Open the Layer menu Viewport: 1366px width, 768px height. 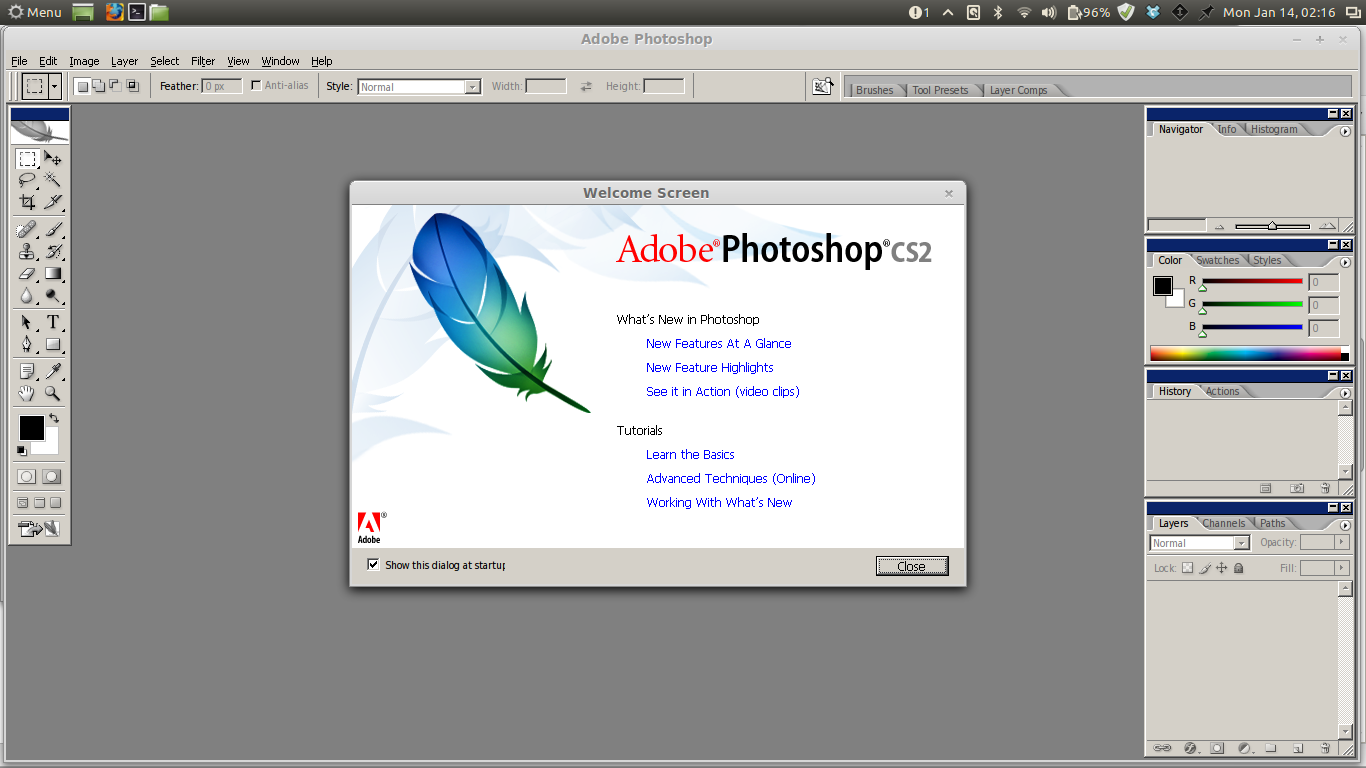click(125, 61)
